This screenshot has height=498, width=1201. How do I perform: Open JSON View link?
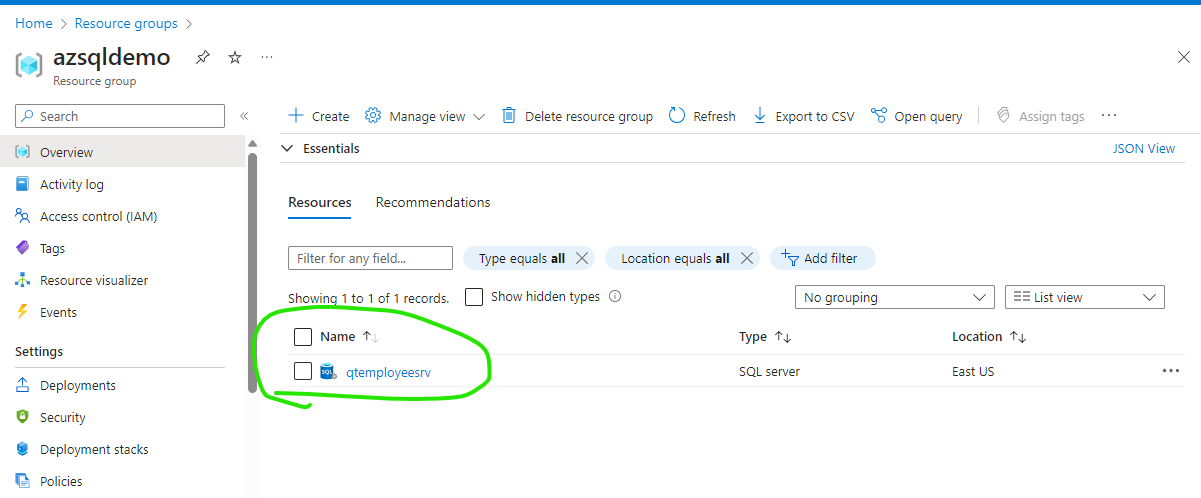coord(1144,148)
